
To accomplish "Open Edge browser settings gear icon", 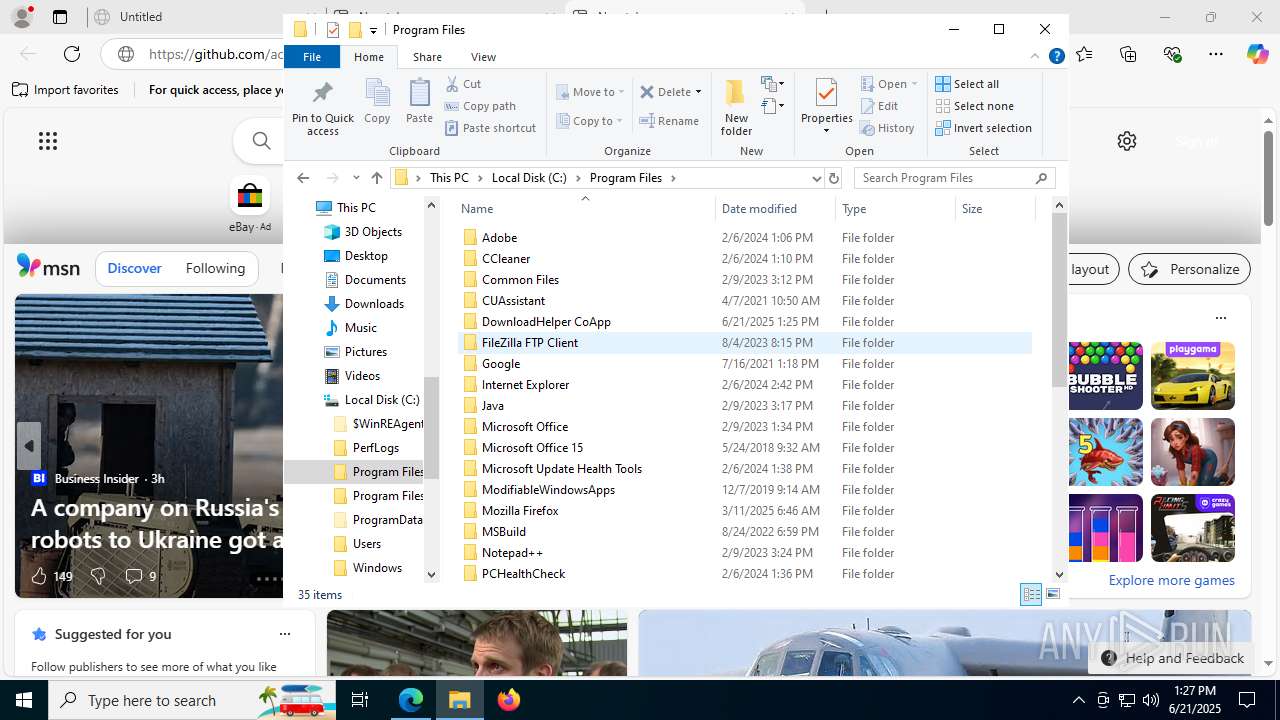I will (x=1127, y=141).
